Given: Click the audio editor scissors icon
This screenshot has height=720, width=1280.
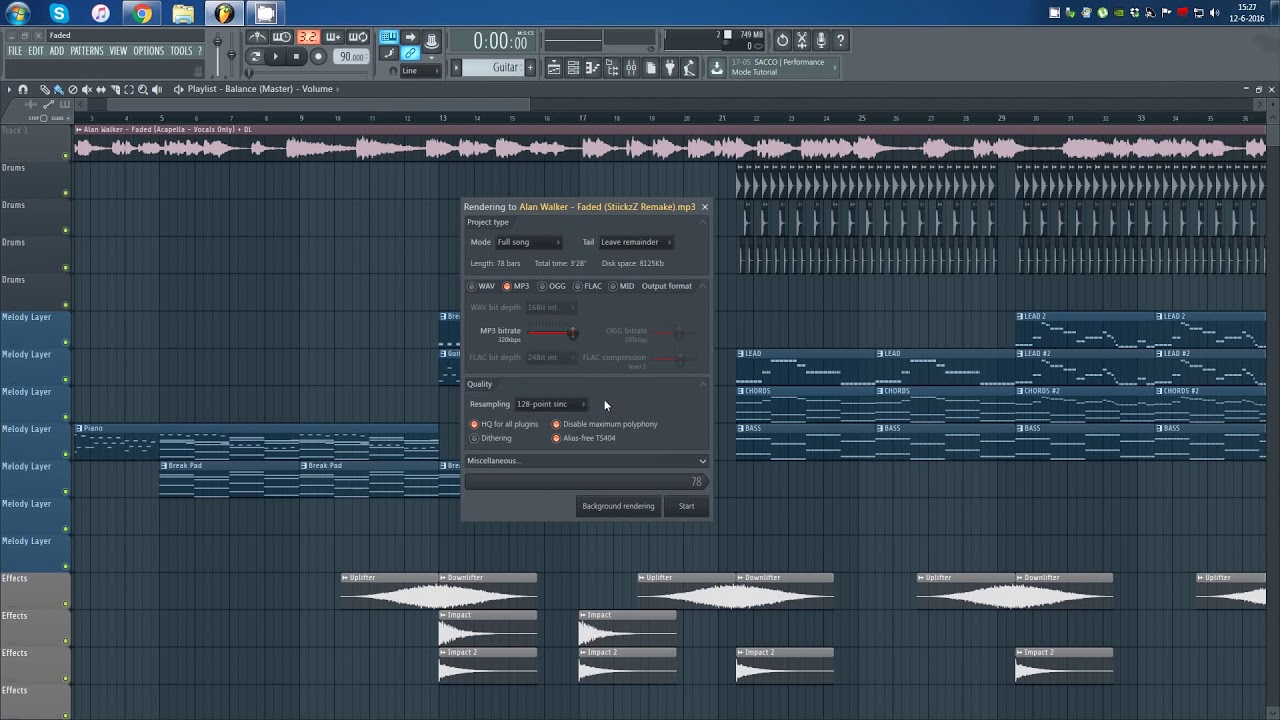Looking at the screenshot, I should click(x=801, y=40).
